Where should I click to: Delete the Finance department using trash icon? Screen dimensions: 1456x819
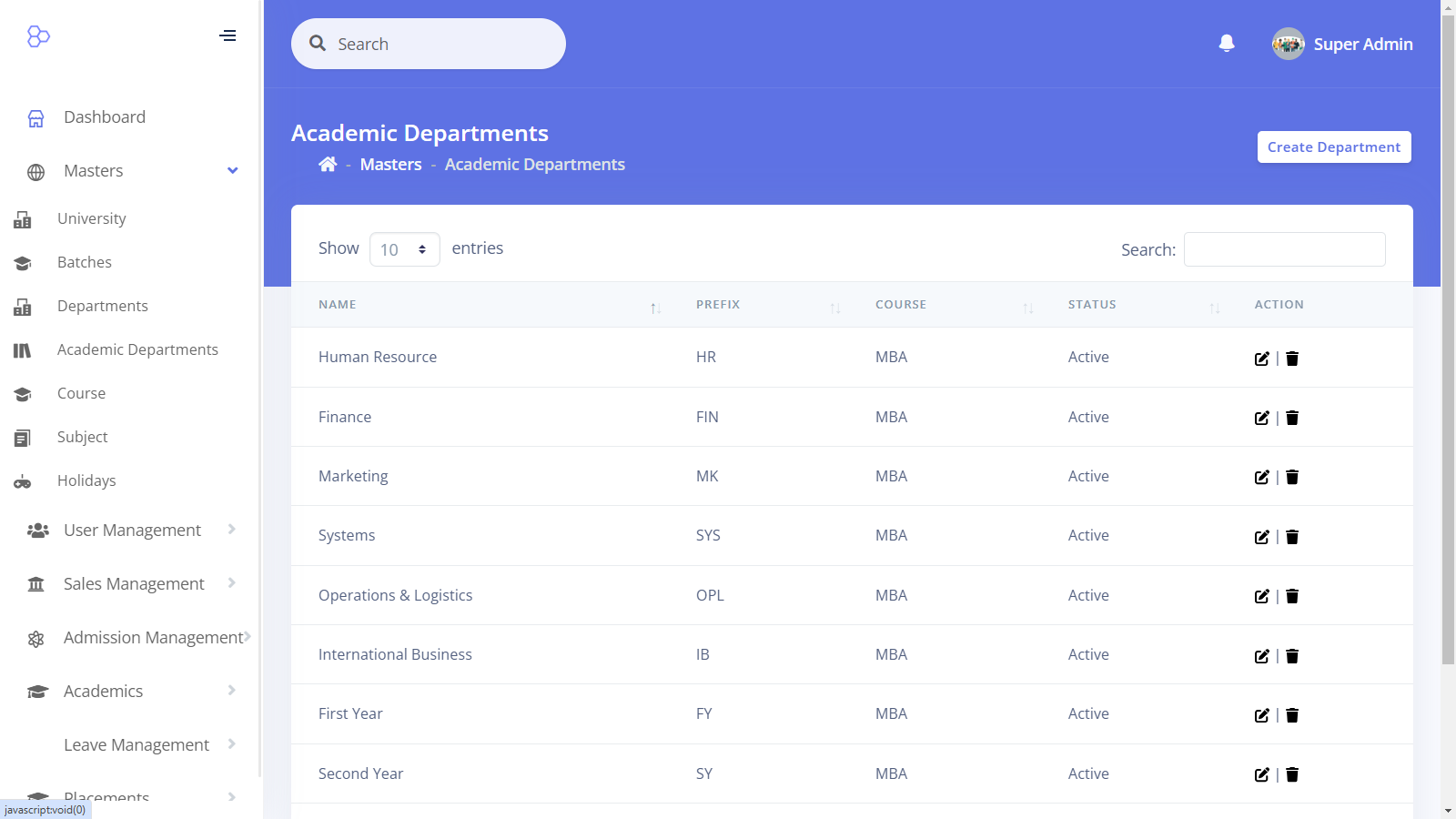[x=1292, y=418]
